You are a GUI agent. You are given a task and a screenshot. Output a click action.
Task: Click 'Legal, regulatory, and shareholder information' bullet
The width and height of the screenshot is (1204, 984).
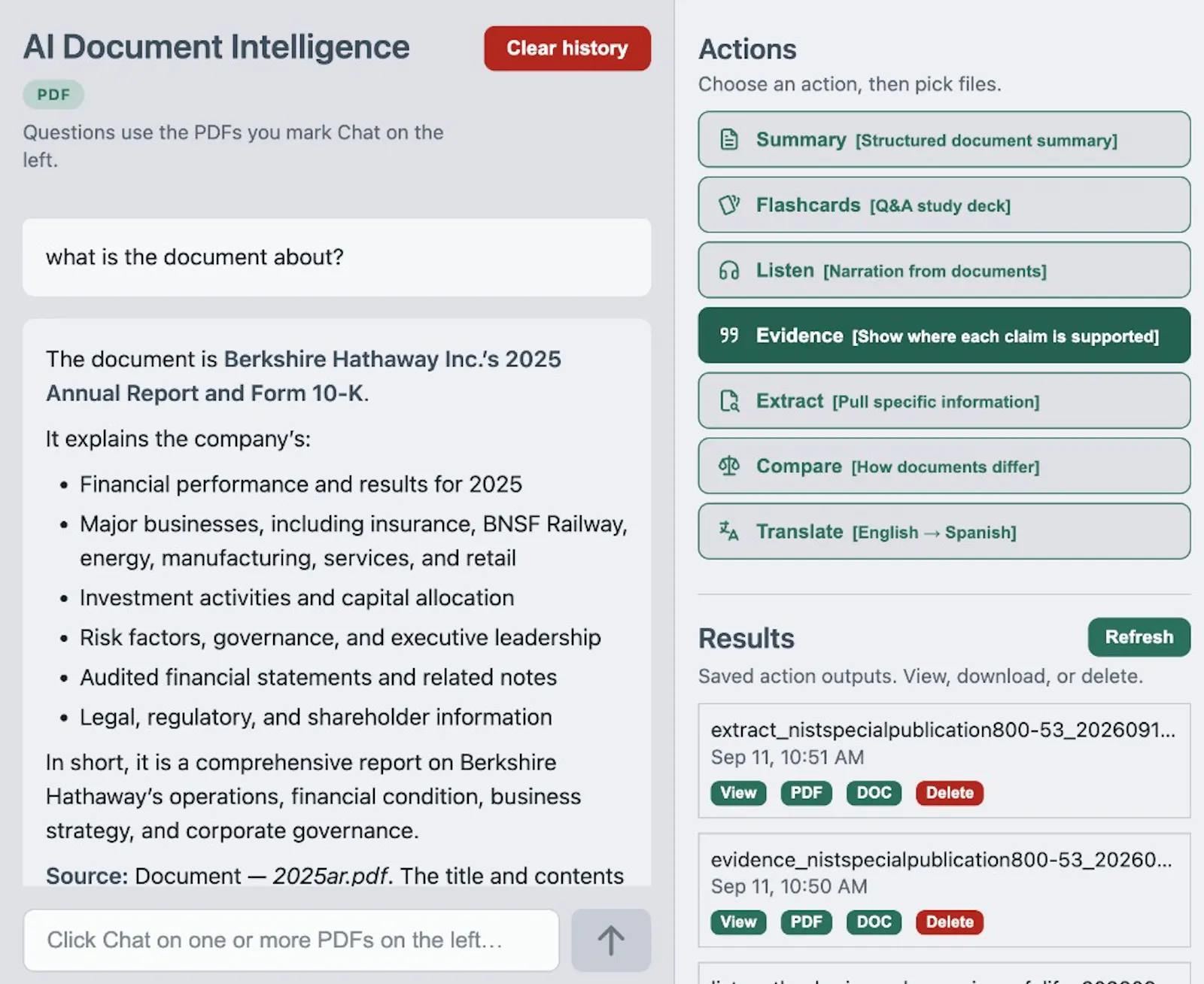click(316, 717)
